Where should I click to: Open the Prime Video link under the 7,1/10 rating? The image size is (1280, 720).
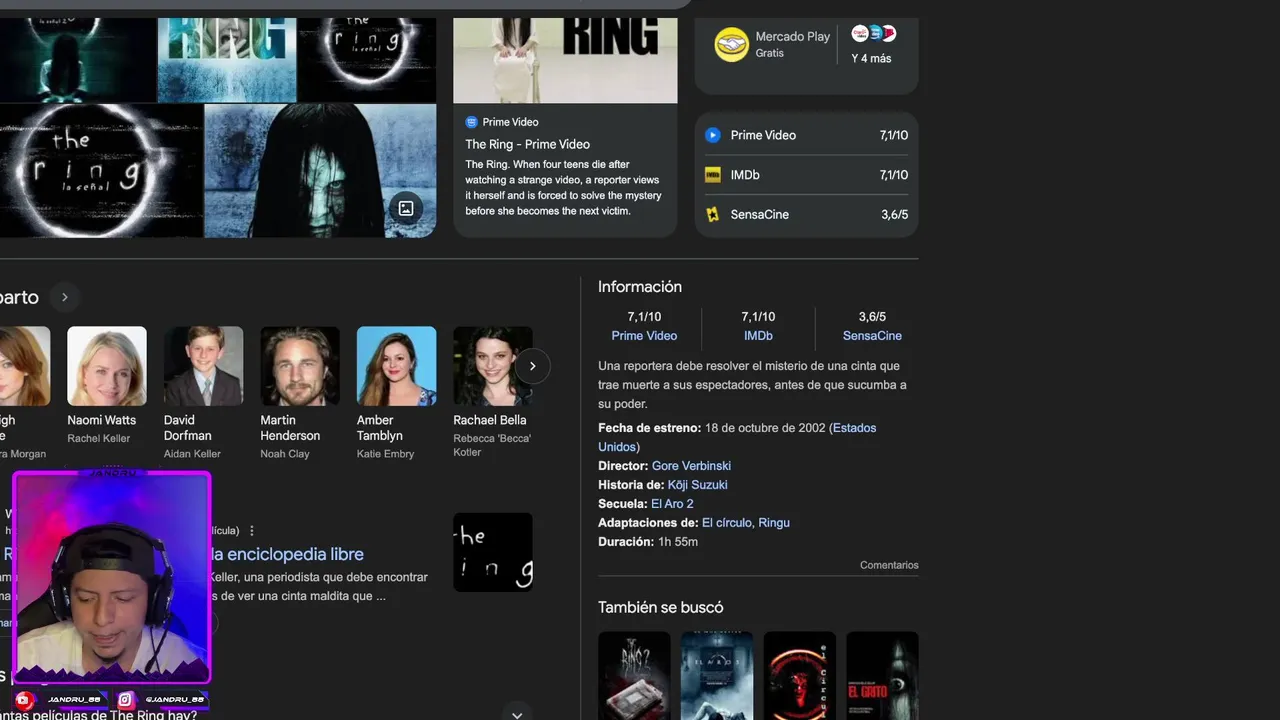(644, 336)
